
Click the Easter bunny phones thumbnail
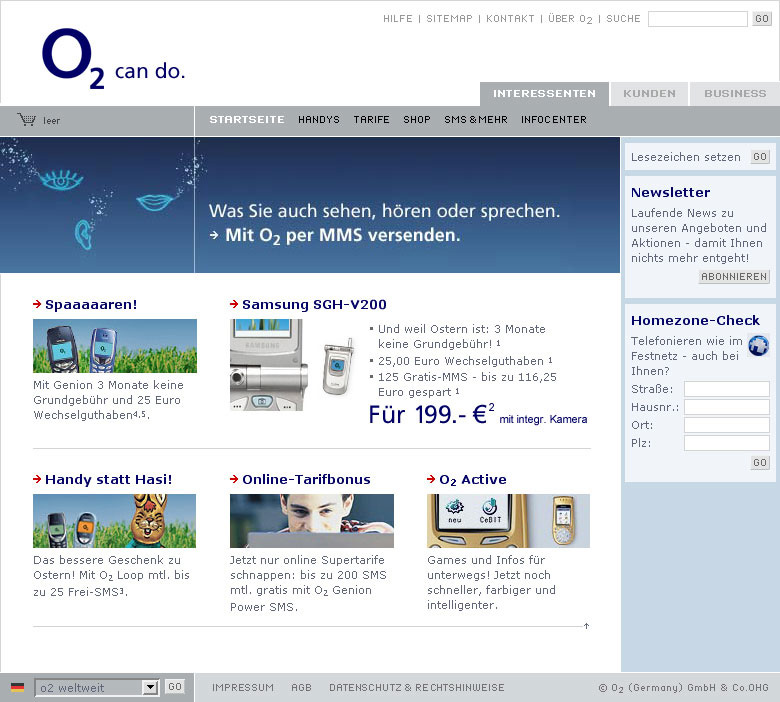tap(114, 521)
